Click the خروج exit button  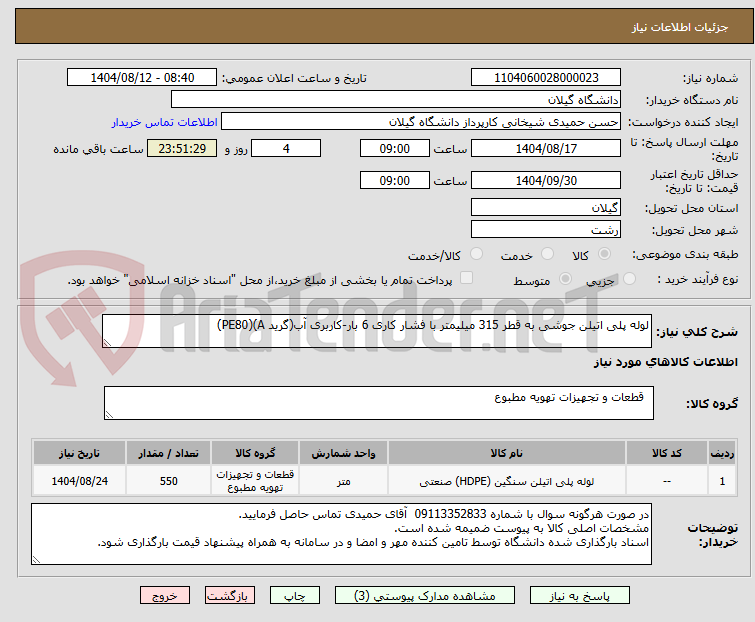click(165, 595)
